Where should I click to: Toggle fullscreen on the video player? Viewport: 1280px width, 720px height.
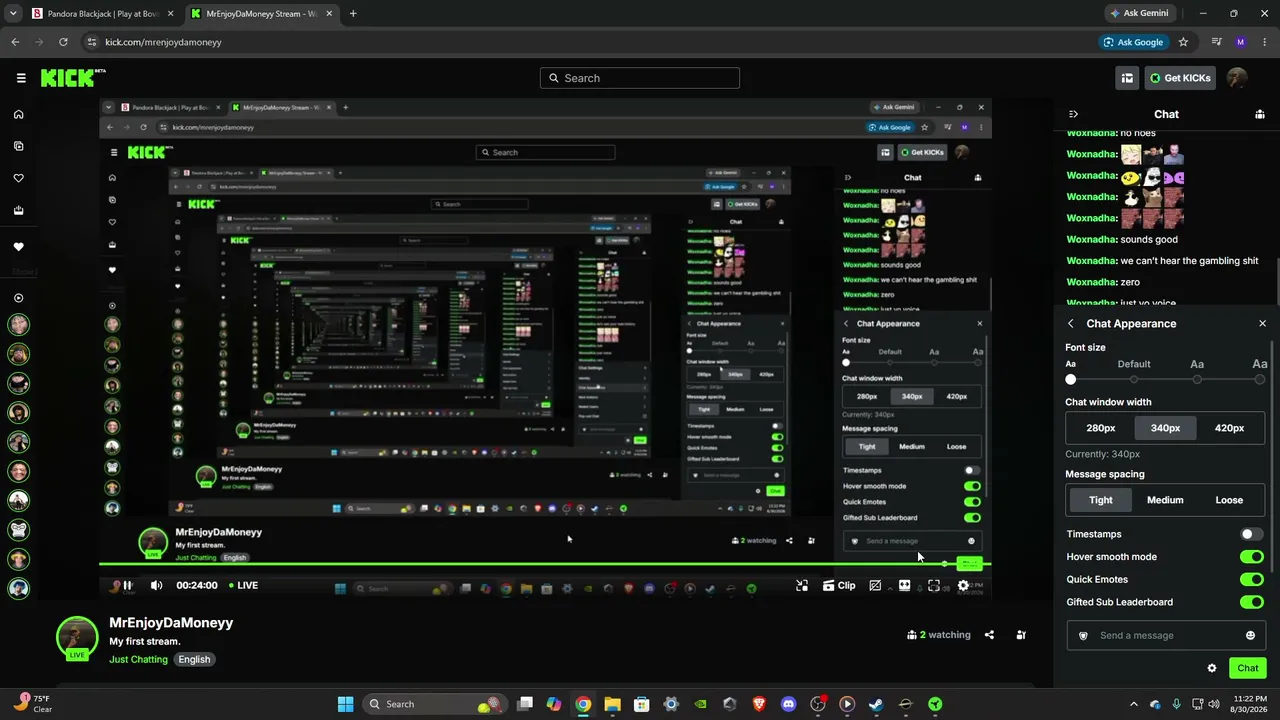point(934,585)
